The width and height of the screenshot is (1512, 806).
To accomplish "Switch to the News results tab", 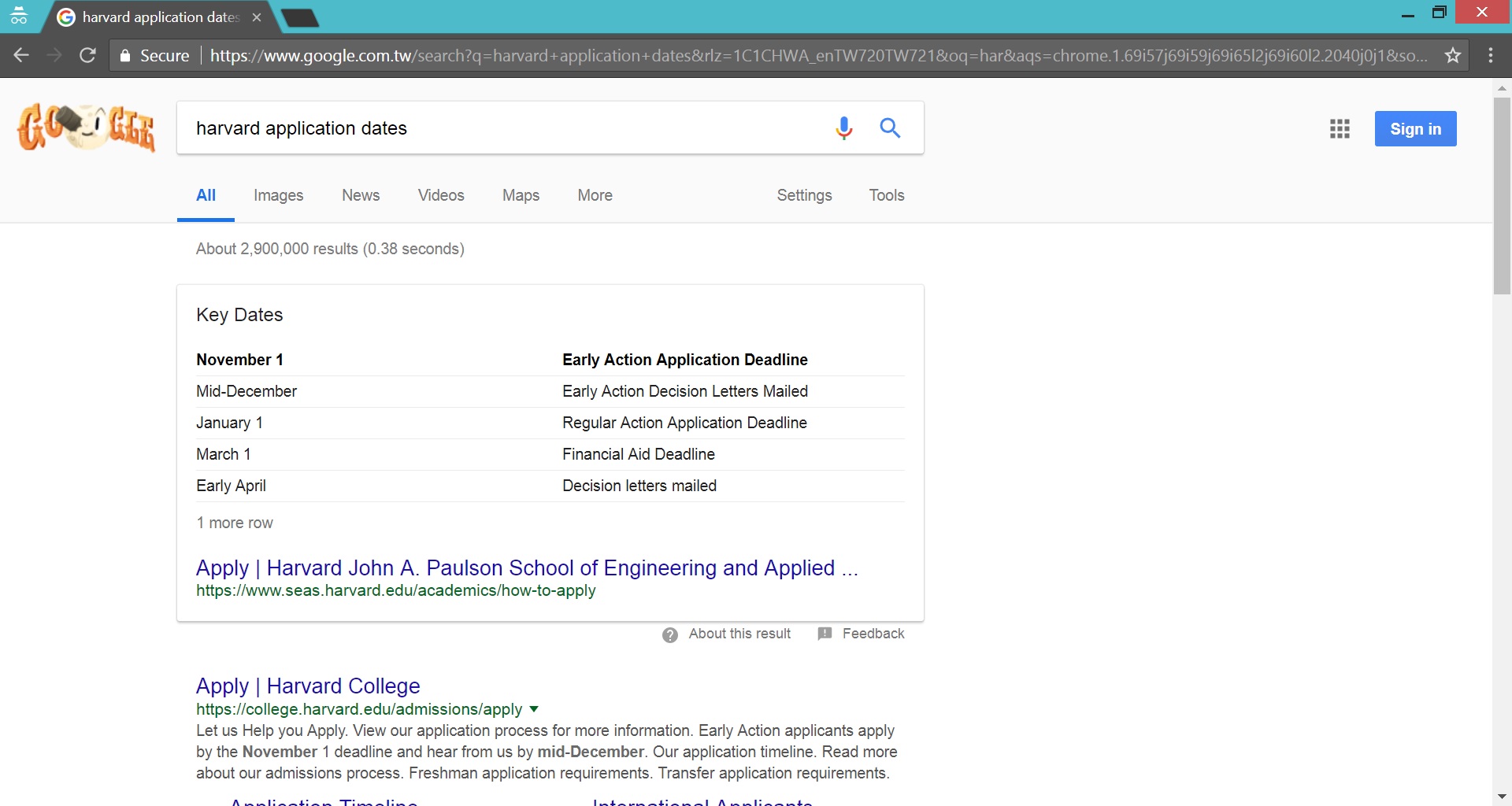I will (x=361, y=195).
